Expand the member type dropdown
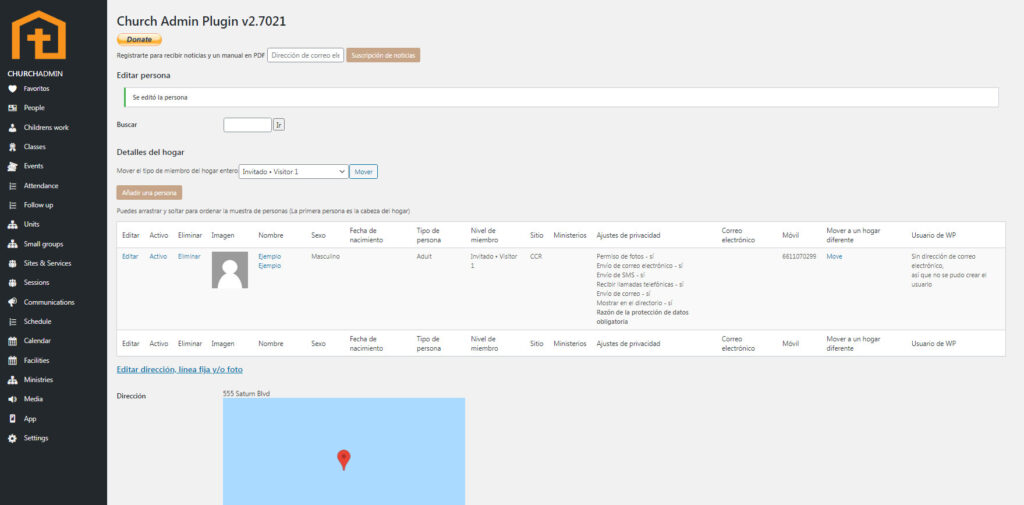 [x=293, y=172]
